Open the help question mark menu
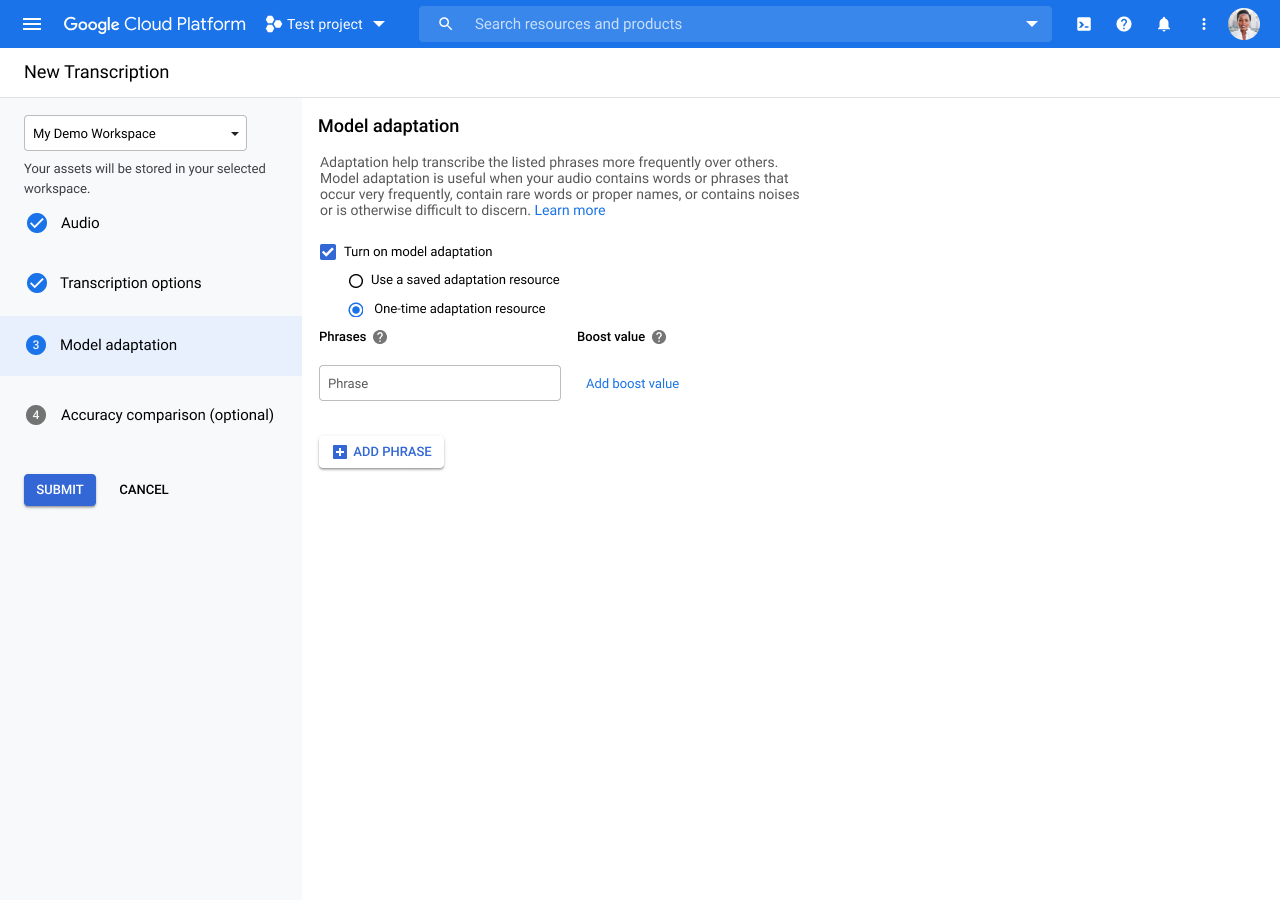Viewport: 1280px width, 900px height. (x=1124, y=24)
